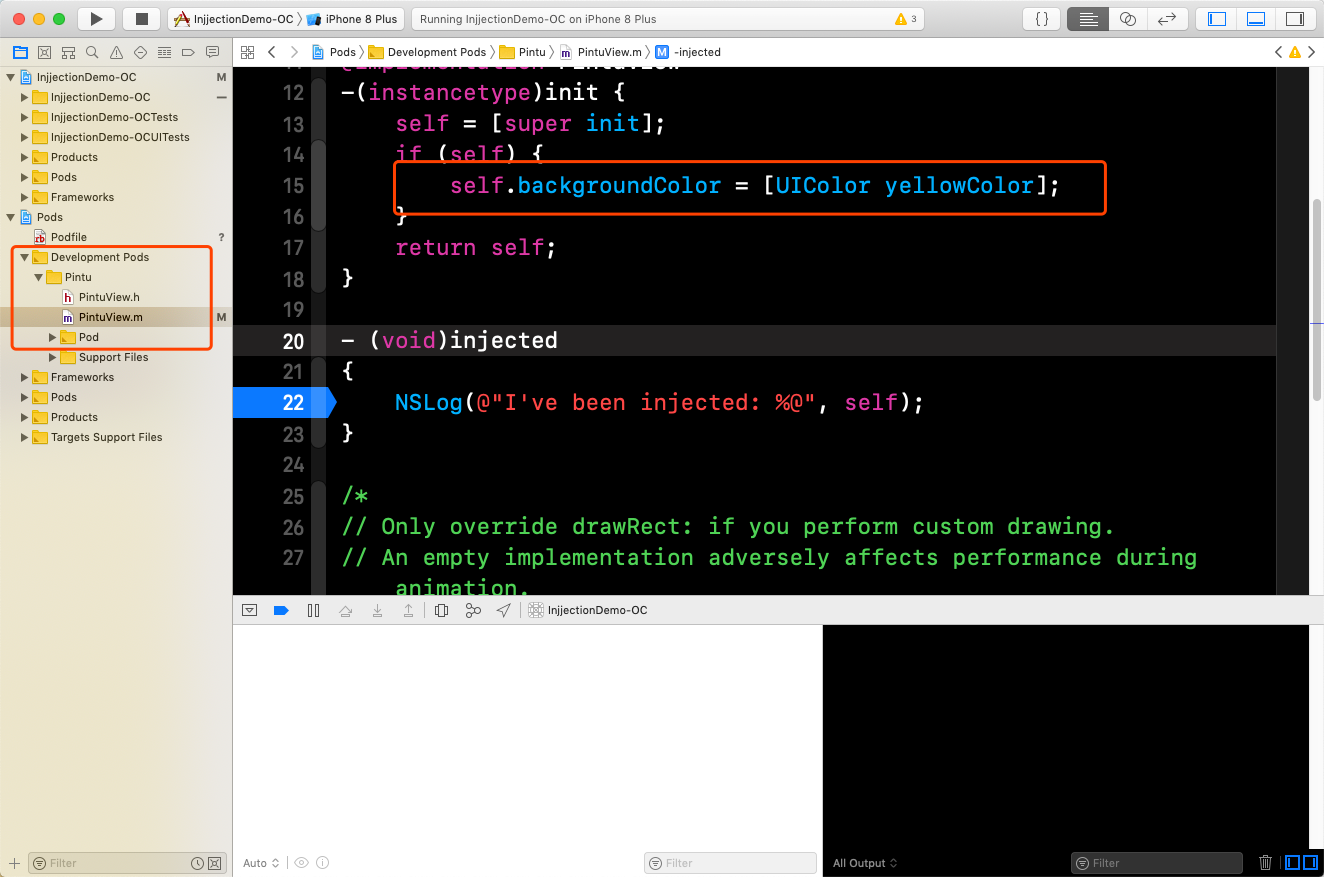The height and width of the screenshot is (877, 1324).
Task: Click line number 20 in the gutter
Action: click(293, 341)
